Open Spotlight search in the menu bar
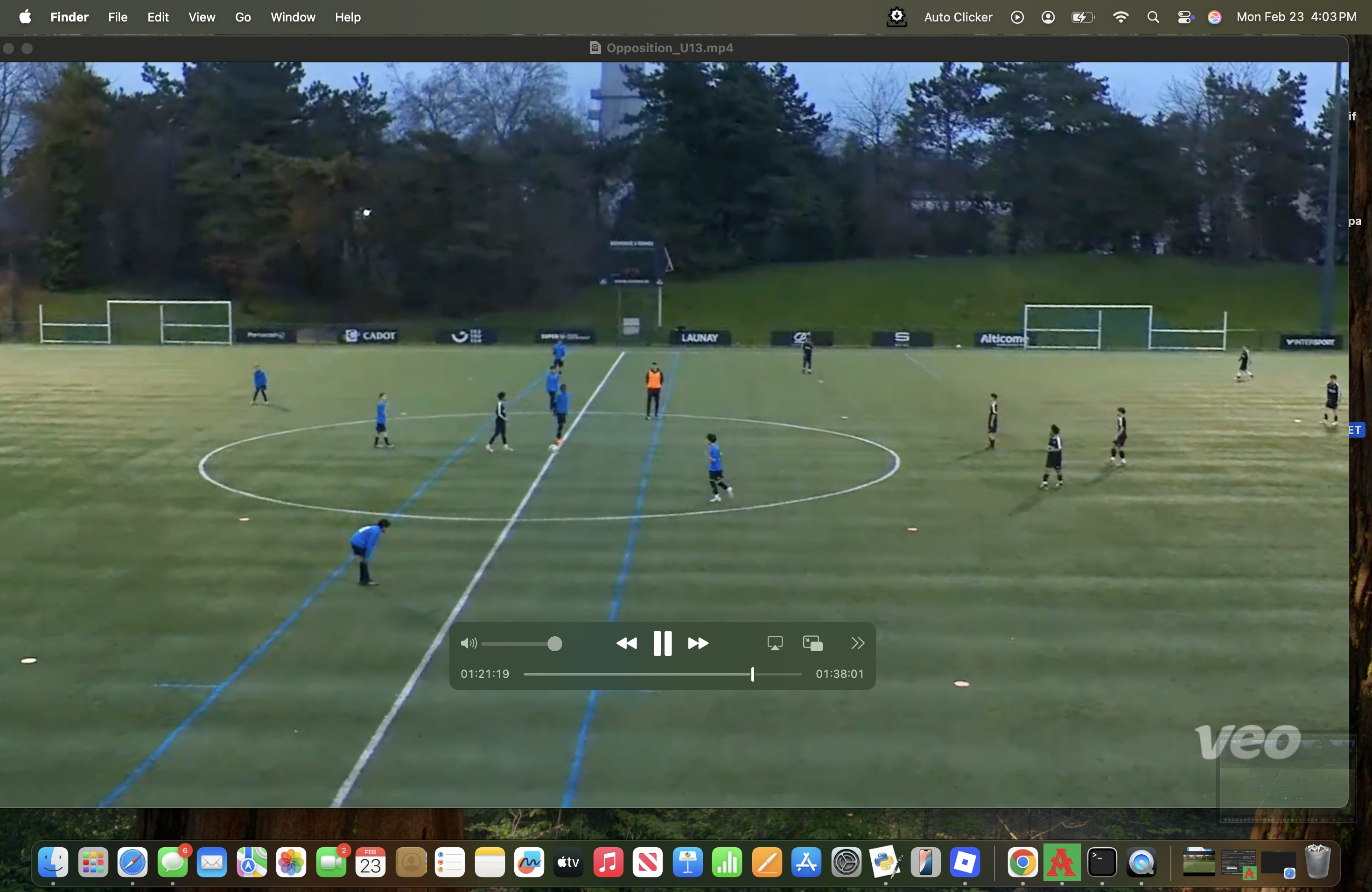This screenshot has width=1372, height=892. tap(1153, 17)
